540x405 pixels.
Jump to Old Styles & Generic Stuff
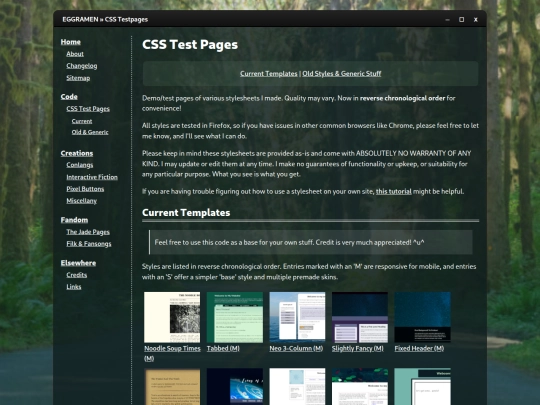342,74
